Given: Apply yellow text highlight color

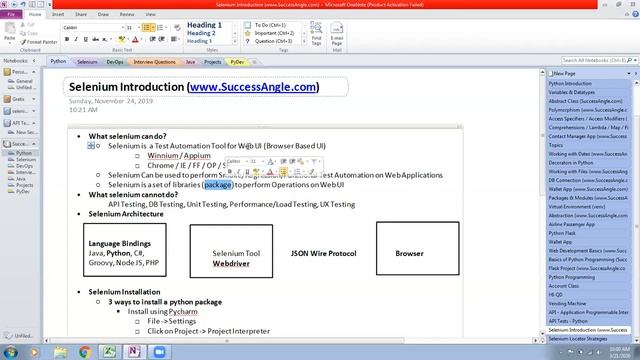Looking at the screenshot, I should pos(121,39).
